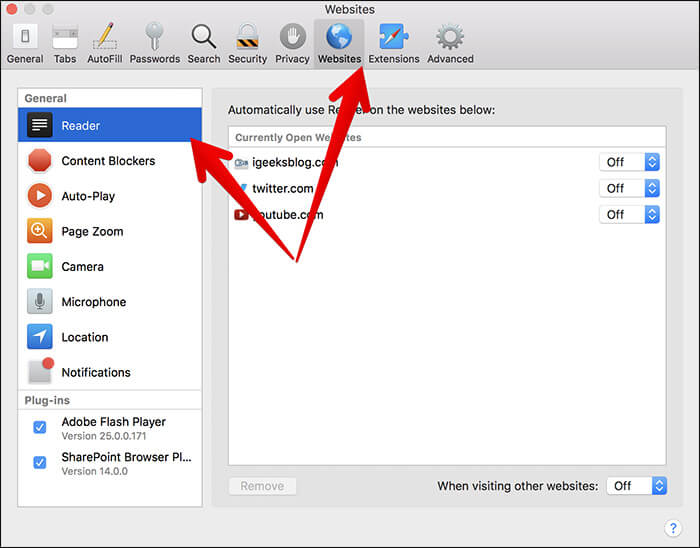
Task: Open the Extensions puzzle icon
Action: pos(393,36)
